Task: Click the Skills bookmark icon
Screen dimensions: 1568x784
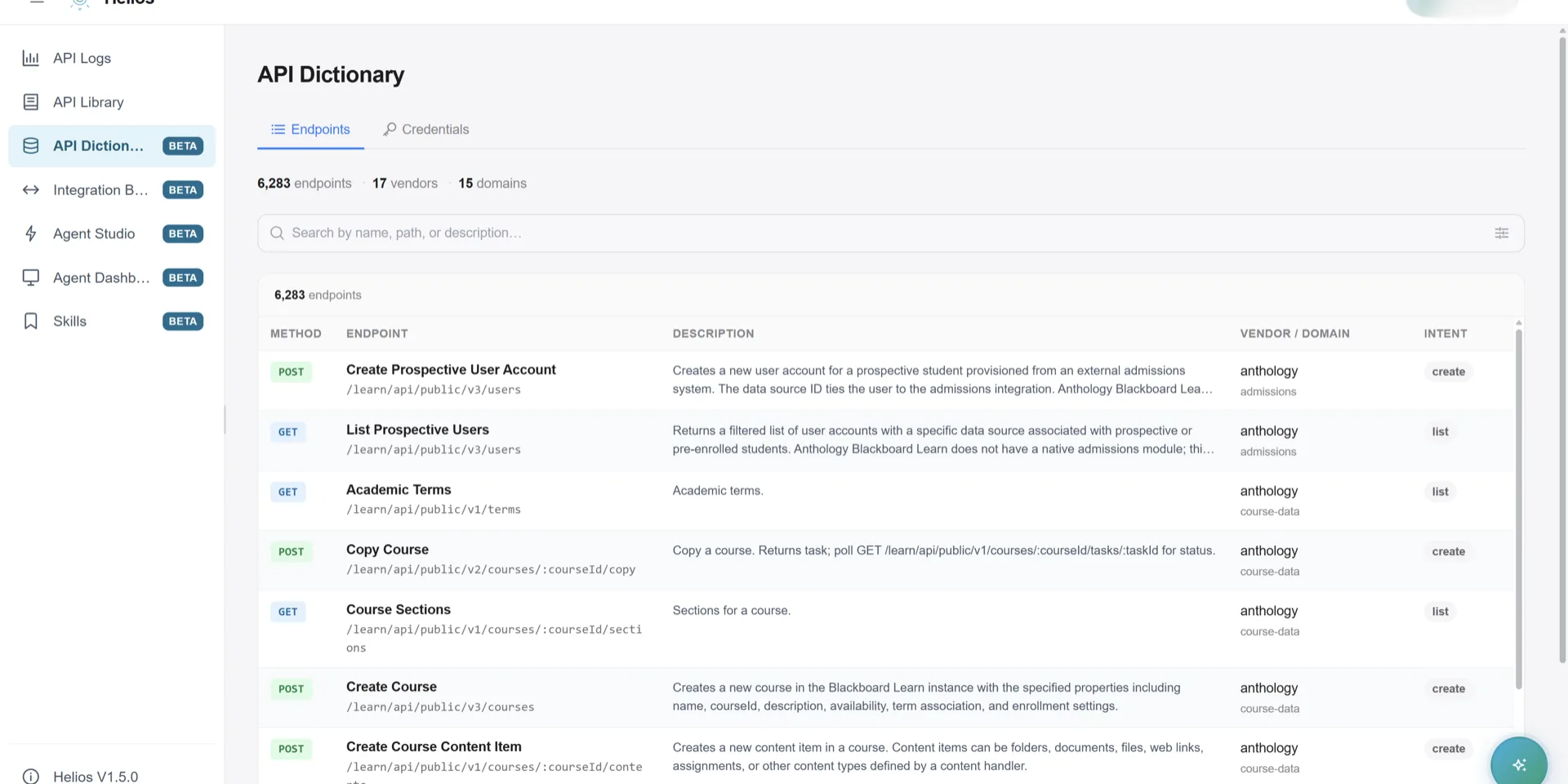Action: 30,321
